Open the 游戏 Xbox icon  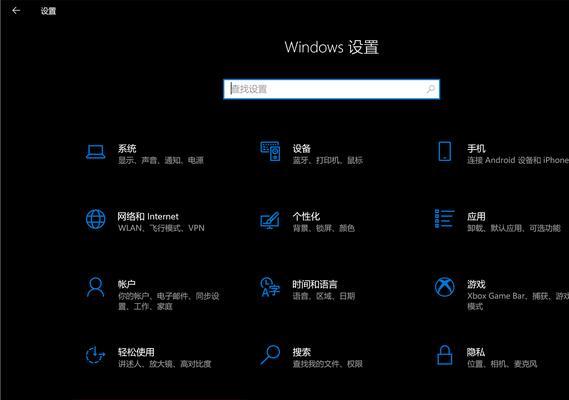[x=445, y=287]
